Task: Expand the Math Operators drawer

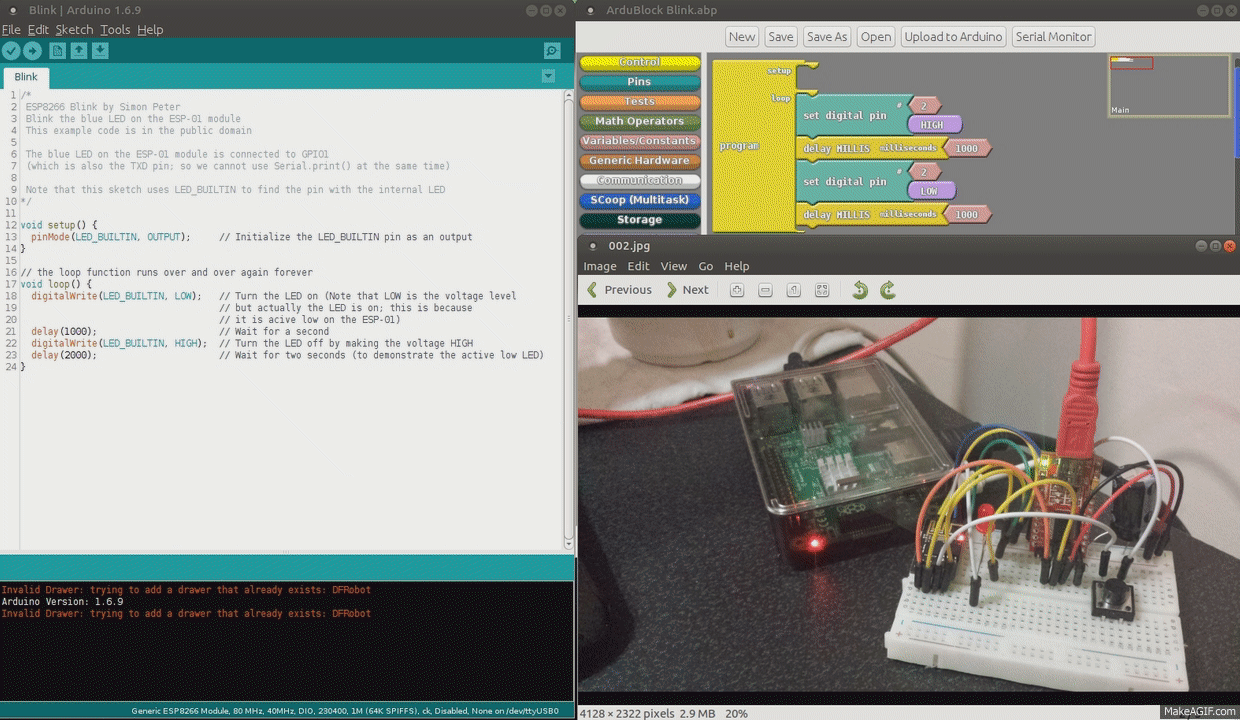Action: pos(639,121)
